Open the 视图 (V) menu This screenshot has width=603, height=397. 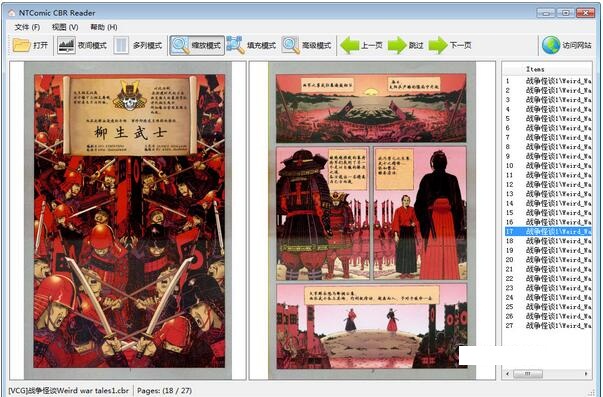coord(65,27)
